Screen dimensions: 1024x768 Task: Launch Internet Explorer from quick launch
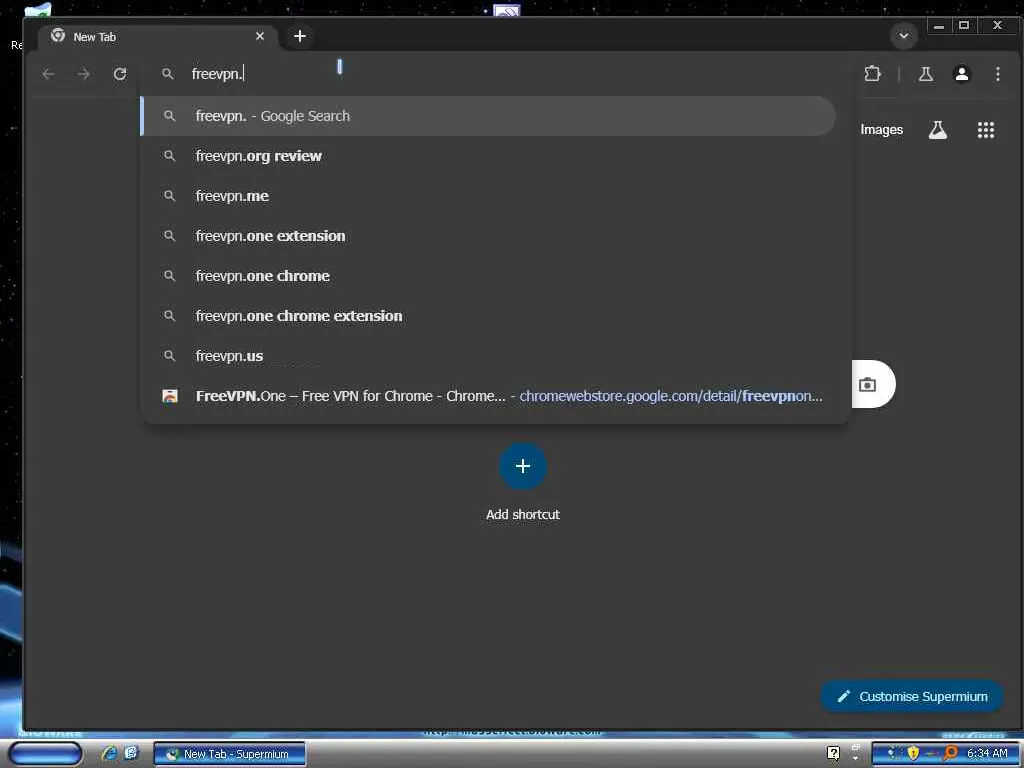click(x=108, y=754)
